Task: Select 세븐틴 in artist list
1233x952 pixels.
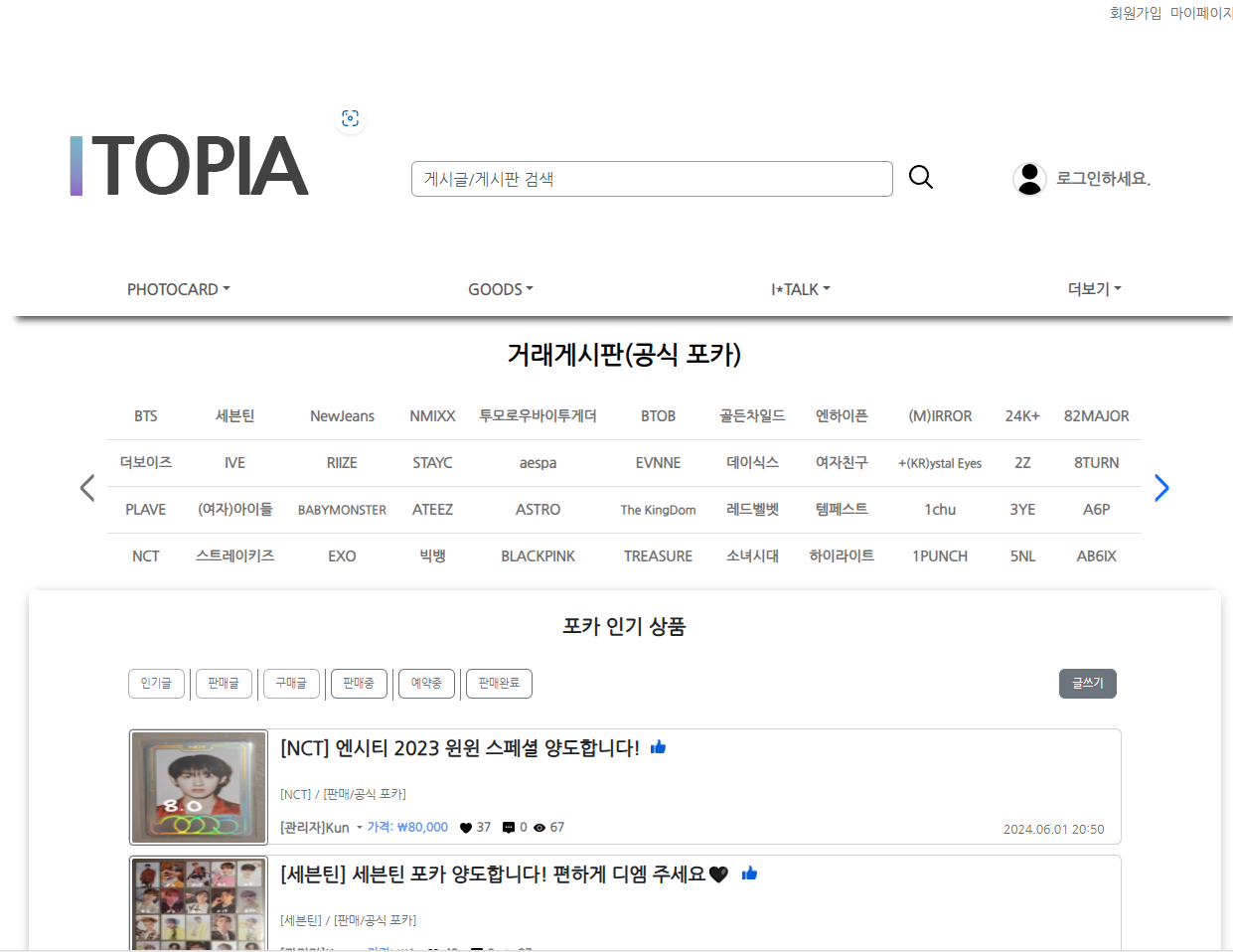Action: tap(234, 416)
